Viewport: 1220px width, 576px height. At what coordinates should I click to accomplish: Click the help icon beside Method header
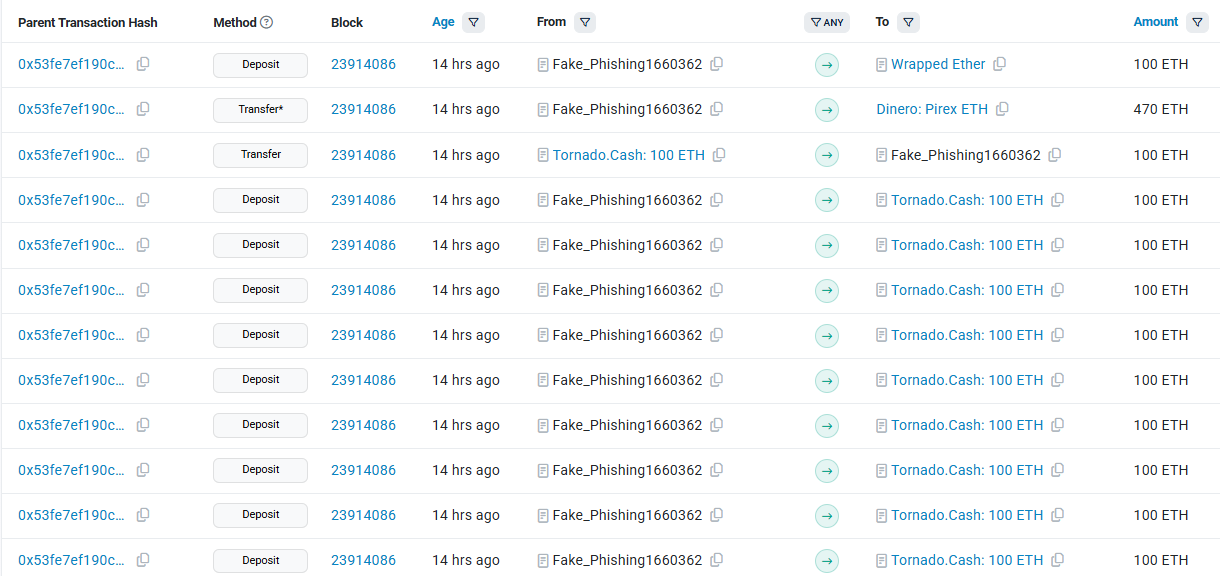click(x=266, y=22)
